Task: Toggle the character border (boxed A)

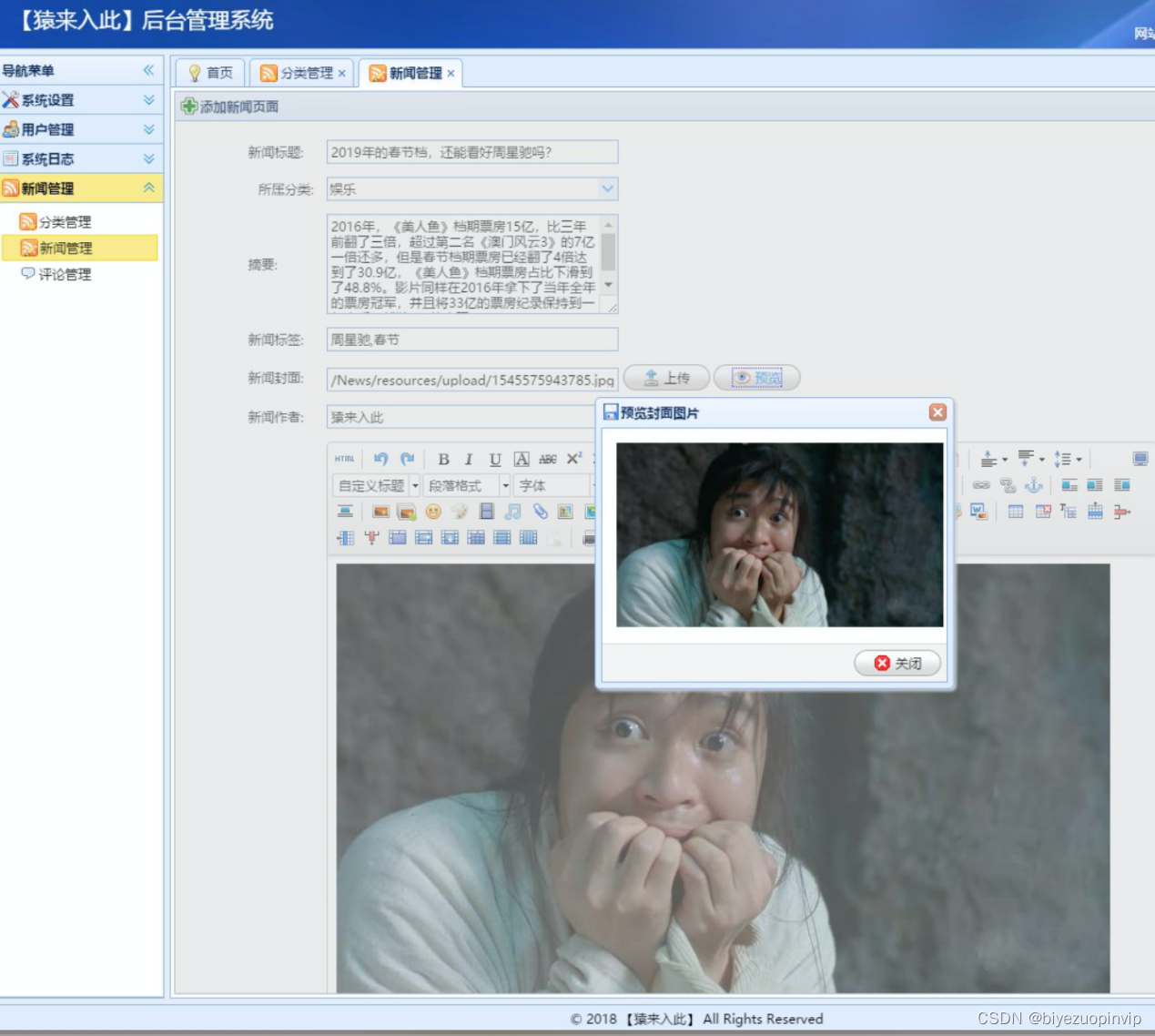Action: click(x=522, y=459)
